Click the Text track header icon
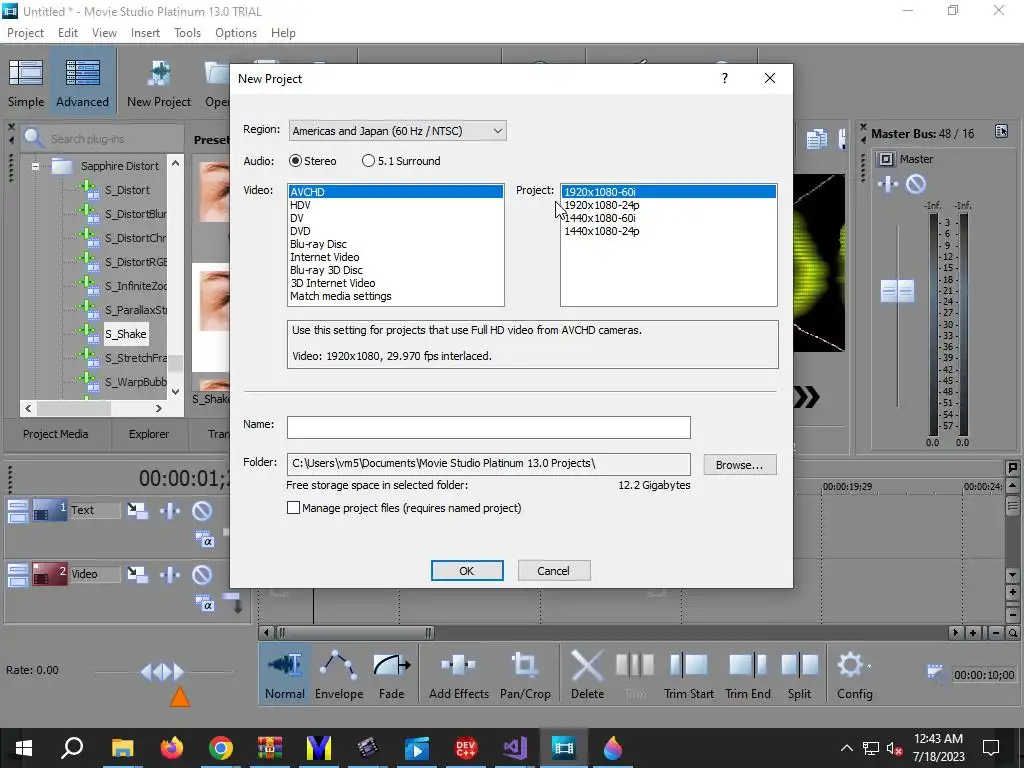This screenshot has height=768, width=1024. (x=50, y=510)
